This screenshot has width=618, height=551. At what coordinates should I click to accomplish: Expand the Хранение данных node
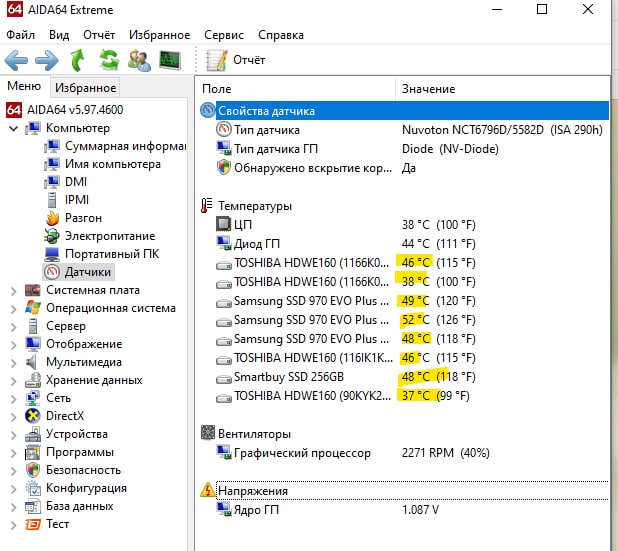pyautogui.click(x=13, y=381)
